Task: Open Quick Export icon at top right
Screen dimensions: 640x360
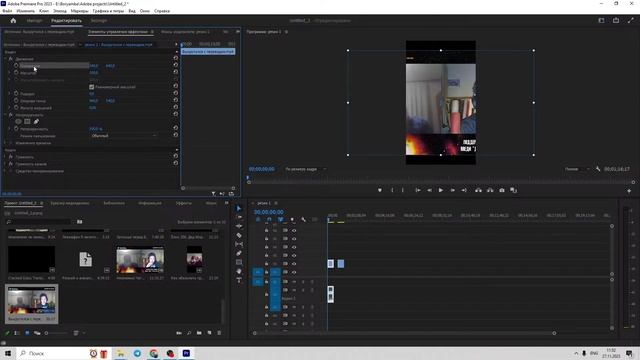Action: [616, 20]
